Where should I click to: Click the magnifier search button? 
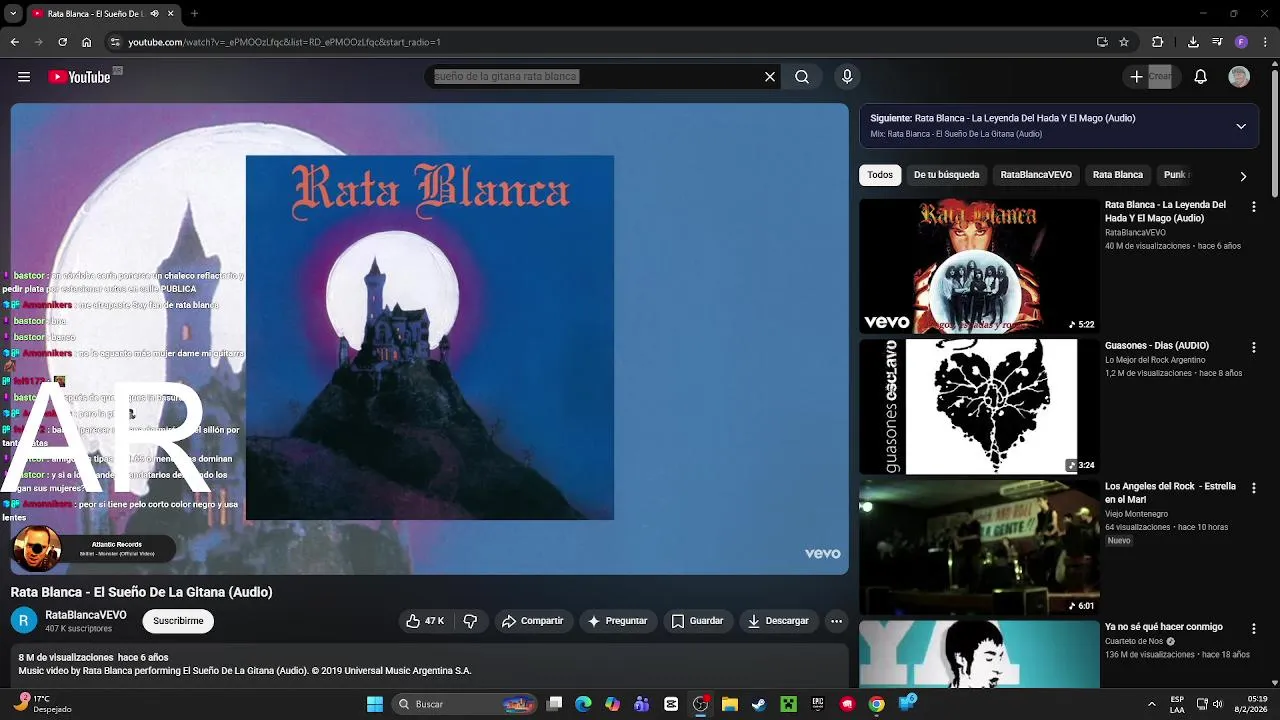point(802,77)
